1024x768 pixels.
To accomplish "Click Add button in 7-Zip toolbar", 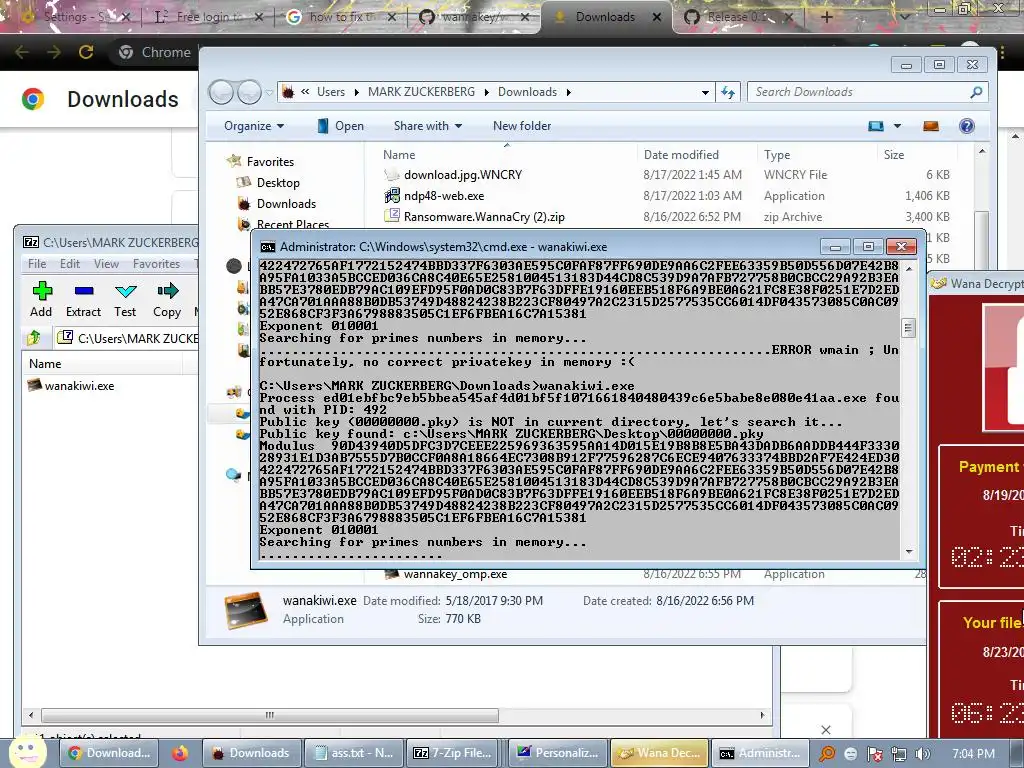I will coord(41,298).
